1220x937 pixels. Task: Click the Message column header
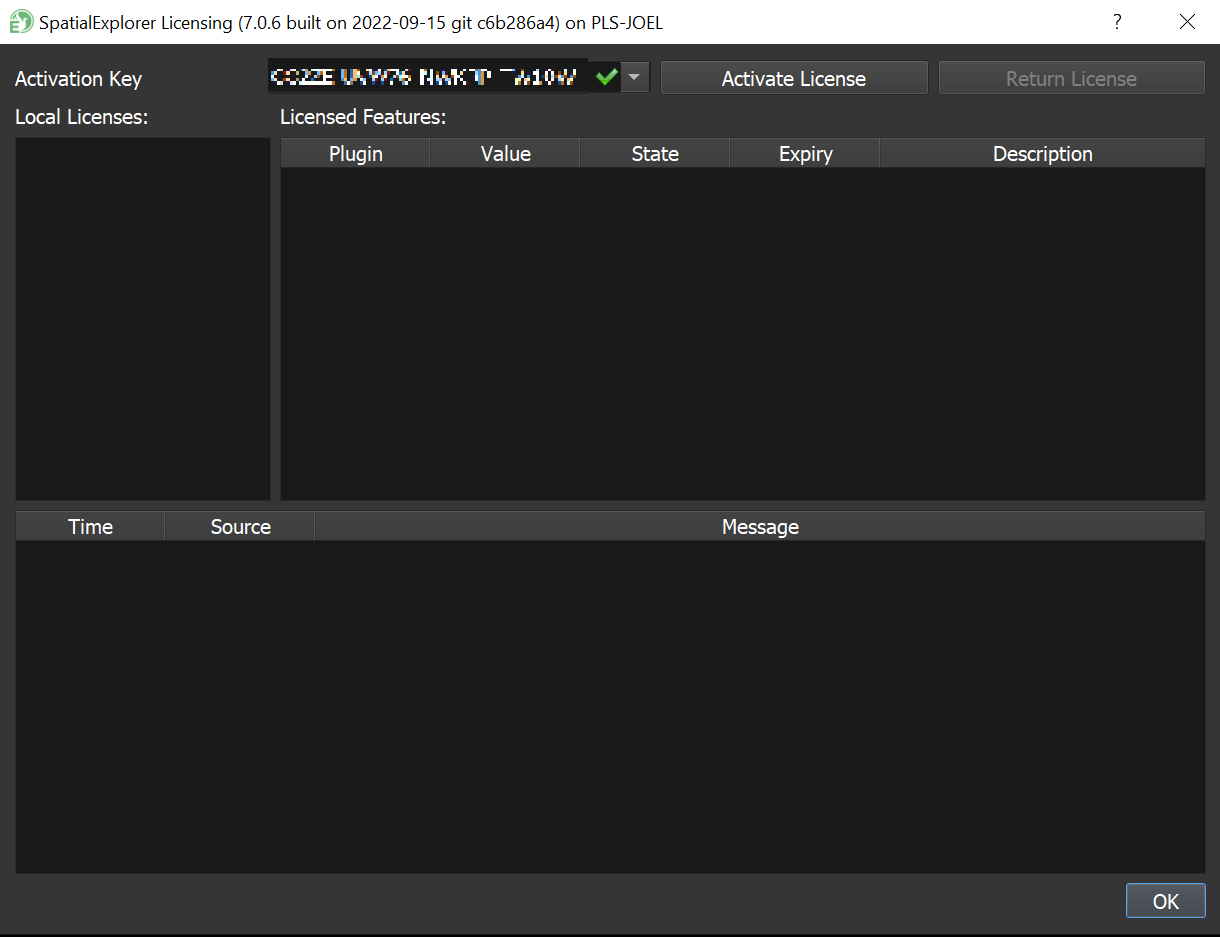point(760,526)
